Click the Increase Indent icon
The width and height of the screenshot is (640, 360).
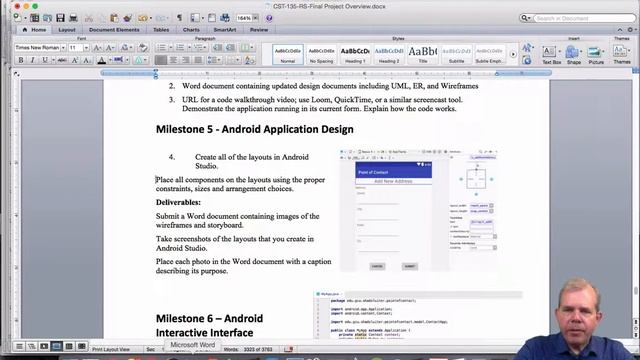tap(230, 48)
